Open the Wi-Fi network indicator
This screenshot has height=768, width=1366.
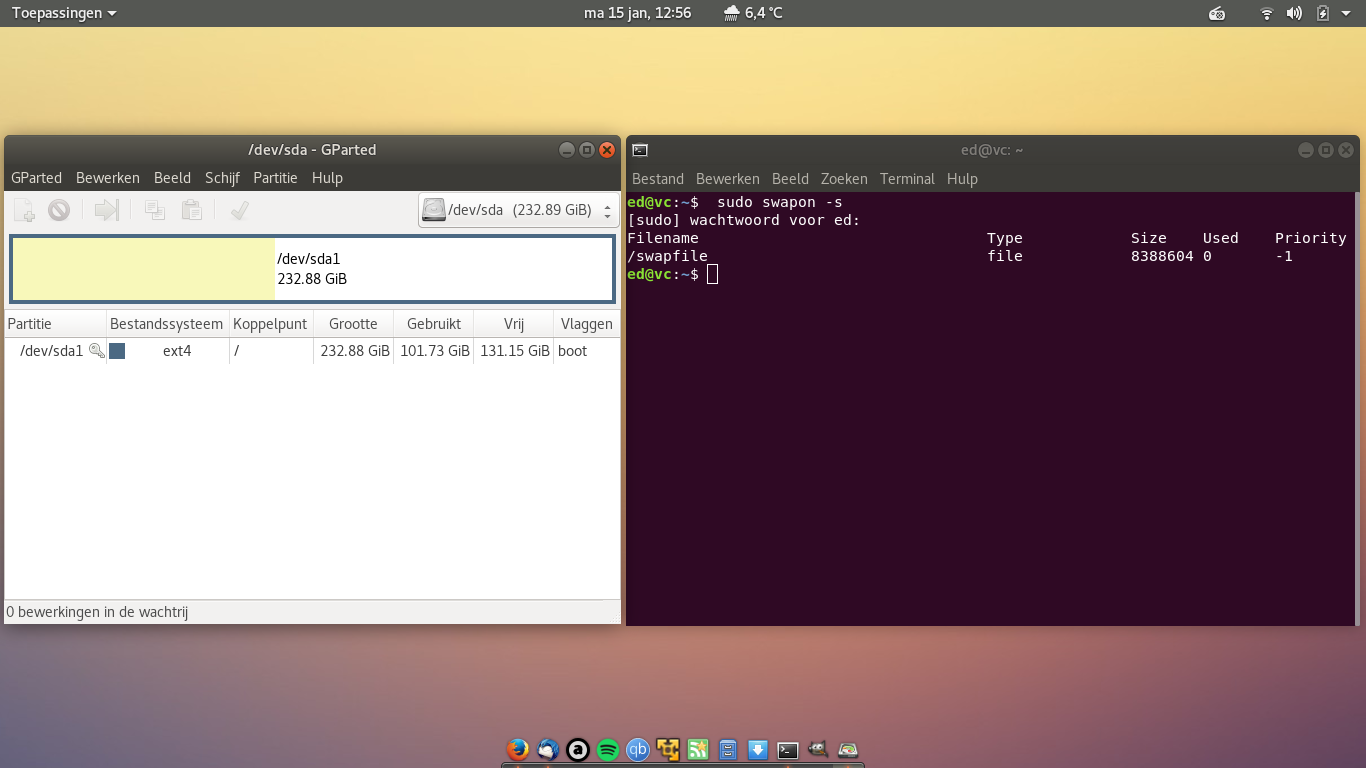coord(1267,13)
